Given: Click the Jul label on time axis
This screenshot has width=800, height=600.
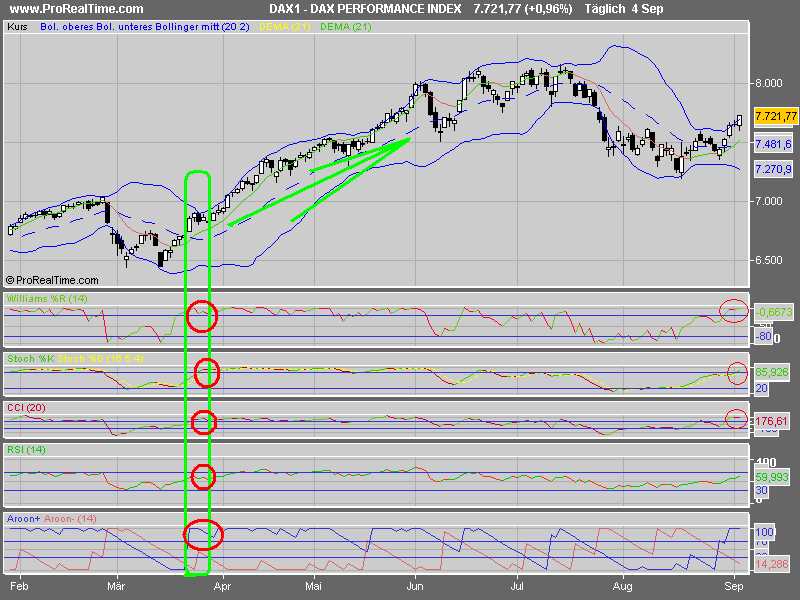Looking at the screenshot, I should coord(517,586).
